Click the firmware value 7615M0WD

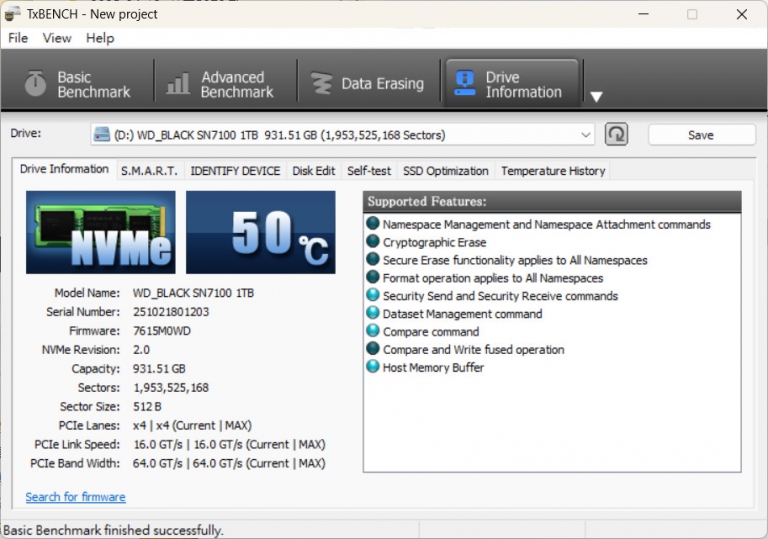(162, 331)
